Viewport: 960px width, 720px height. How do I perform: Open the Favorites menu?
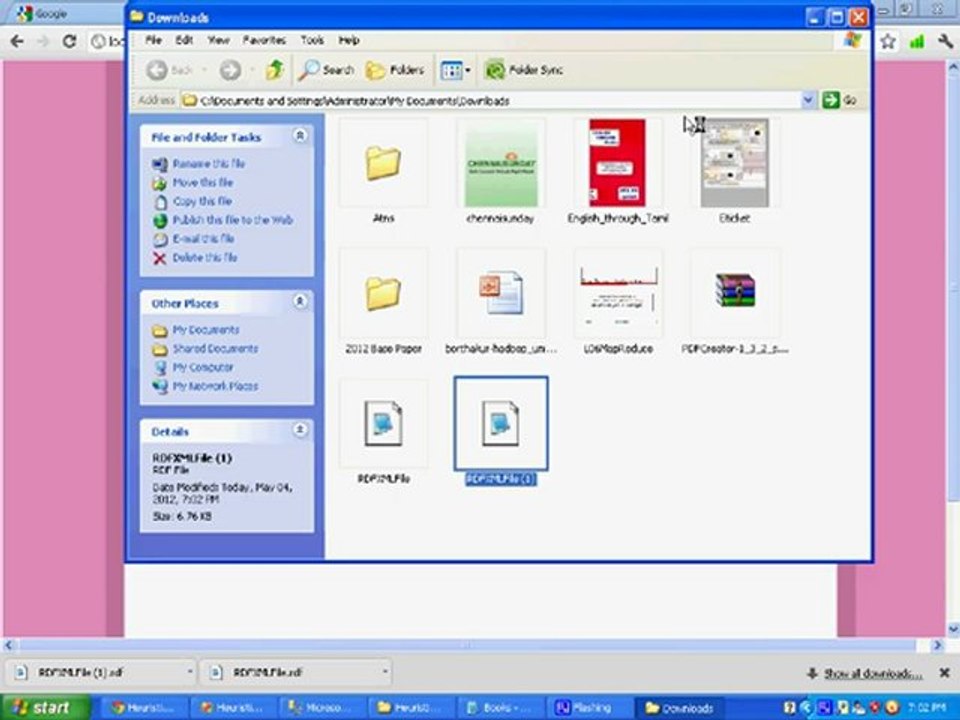264,40
